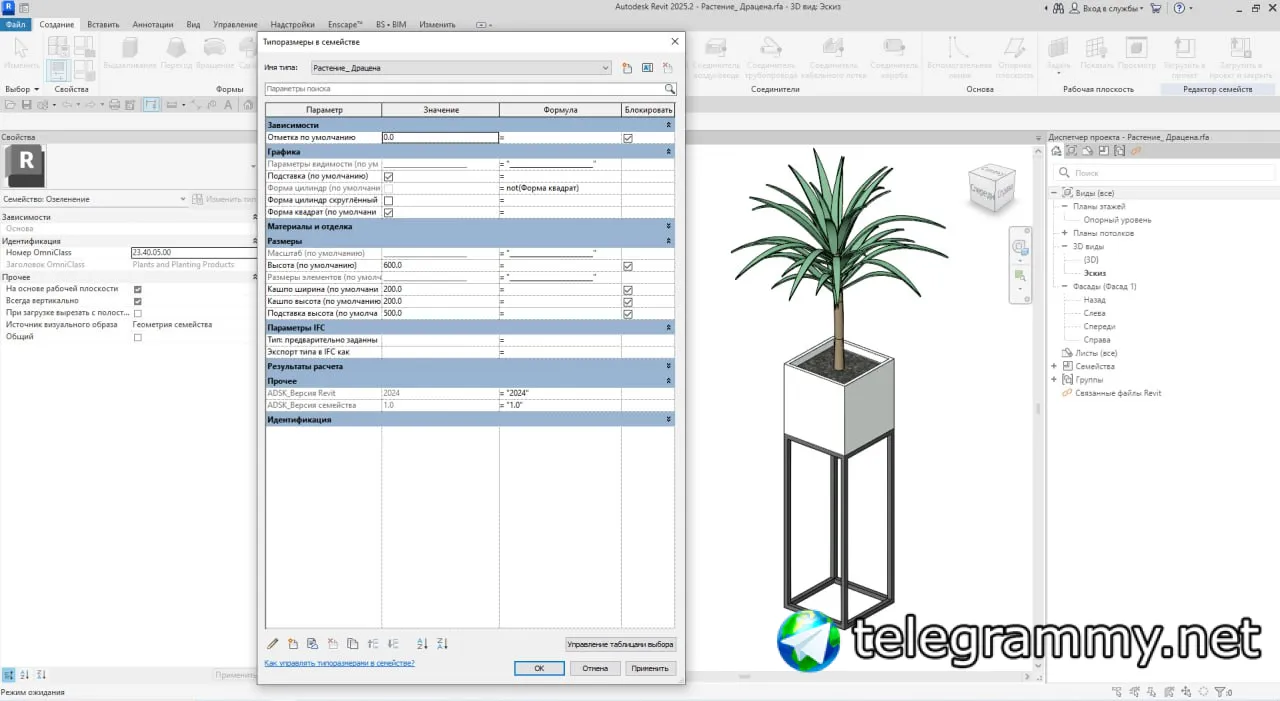1280x701 pixels.
Task: Click the Связанные файлы Revit link icon
Action: pyautogui.click(x=1066, y=393)
